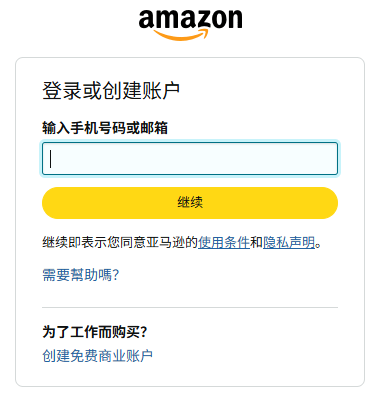Click the 登录或创建账户 heading
Image resolution: width=383 pixels, height=408 pixels.
point(111,91)
